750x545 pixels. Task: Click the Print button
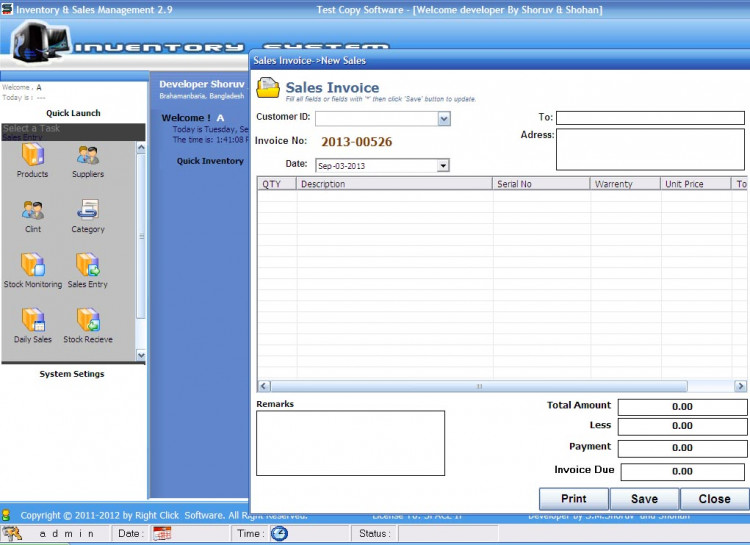point(574,499)
